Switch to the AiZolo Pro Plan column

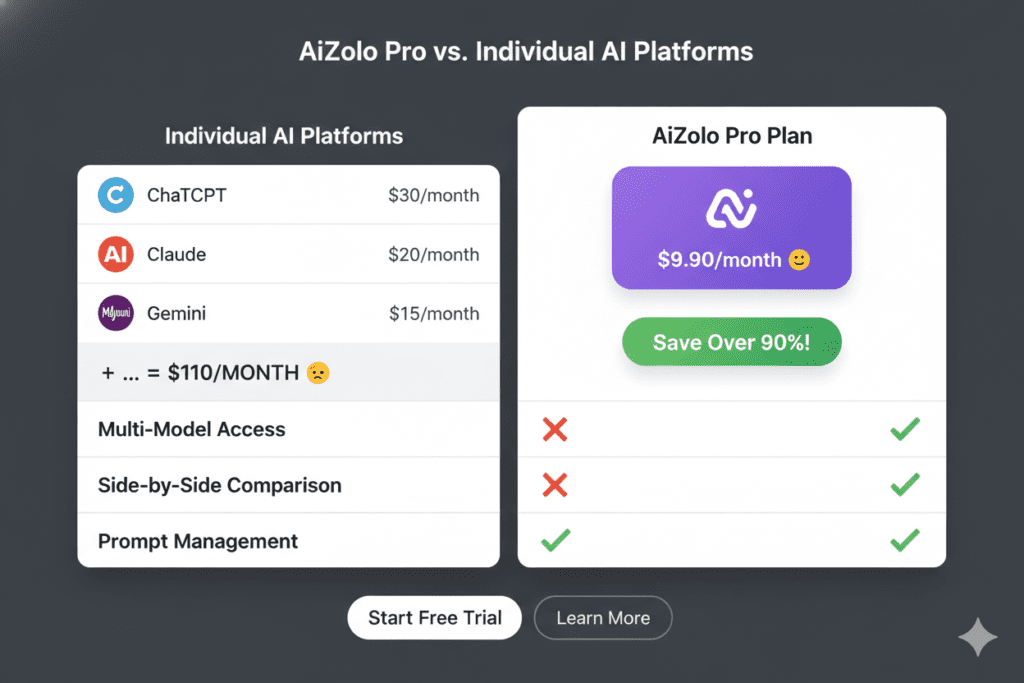[731, 135]
